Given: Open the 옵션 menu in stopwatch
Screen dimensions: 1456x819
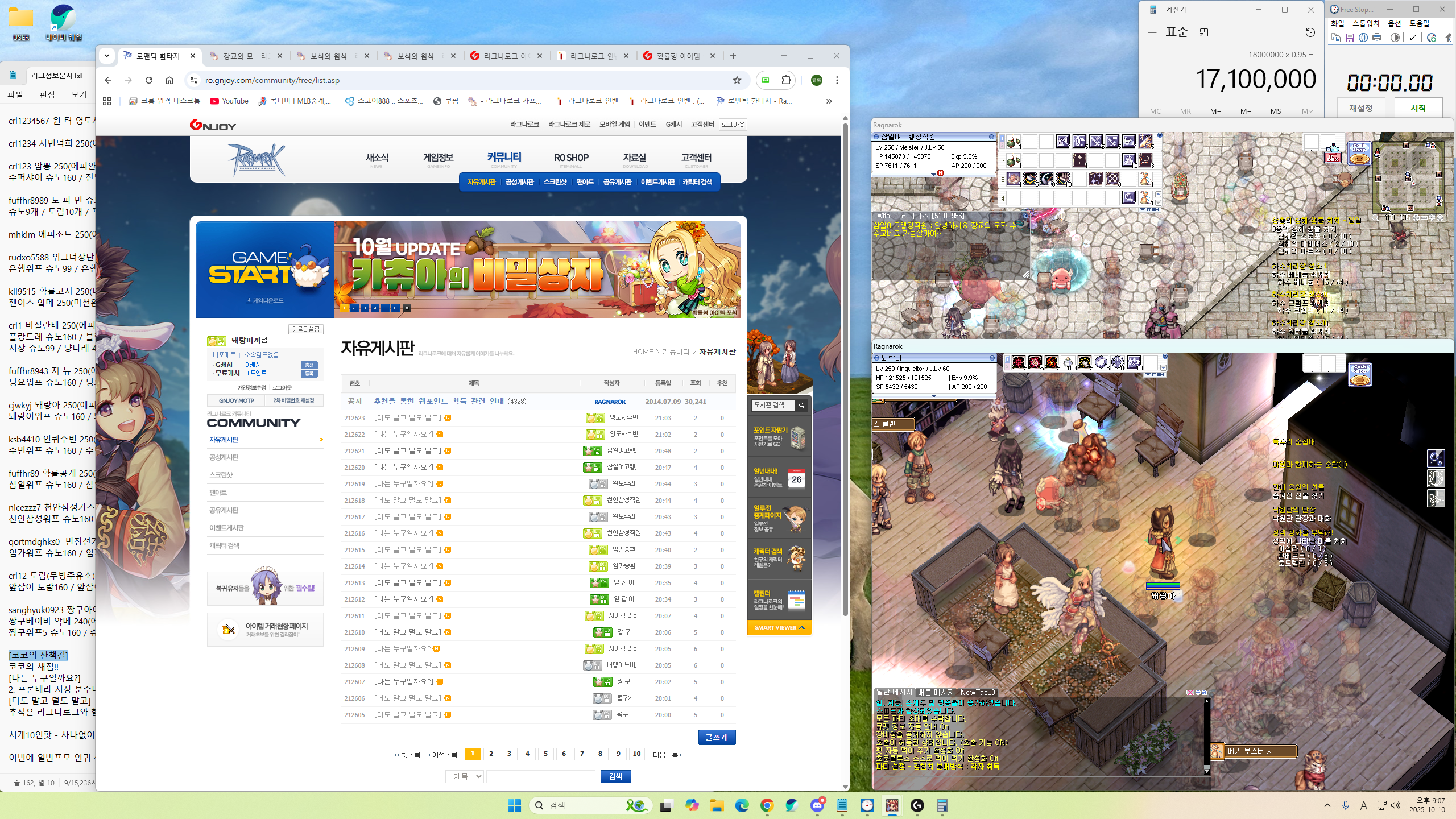Looking at the screenshot, I should point(1394,23).
